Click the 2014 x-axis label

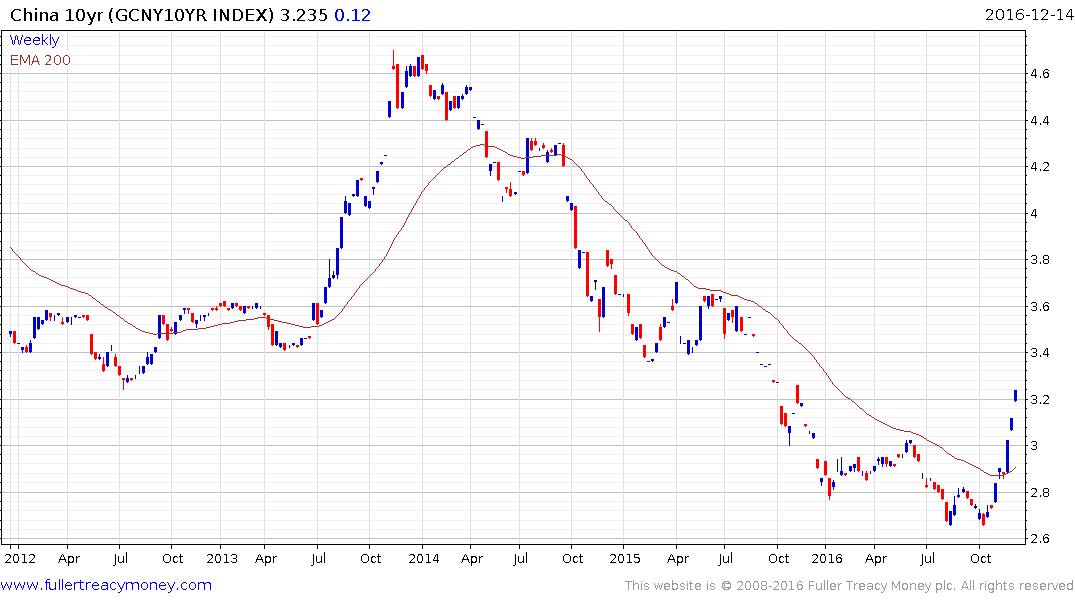(x=424, y=558)
